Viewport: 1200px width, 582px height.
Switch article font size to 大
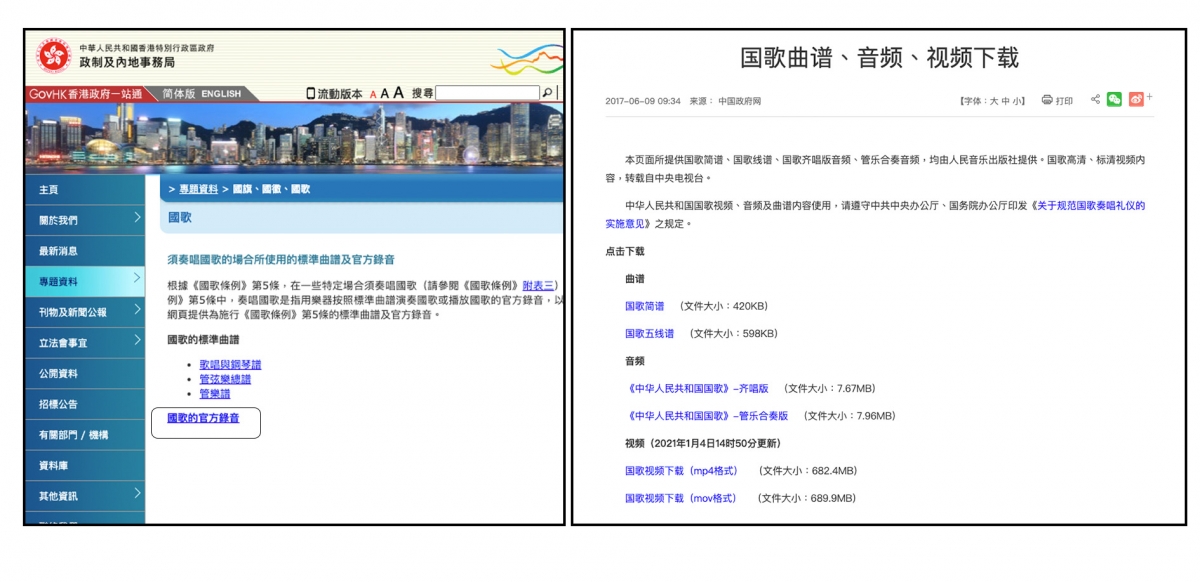click(995, 100)
